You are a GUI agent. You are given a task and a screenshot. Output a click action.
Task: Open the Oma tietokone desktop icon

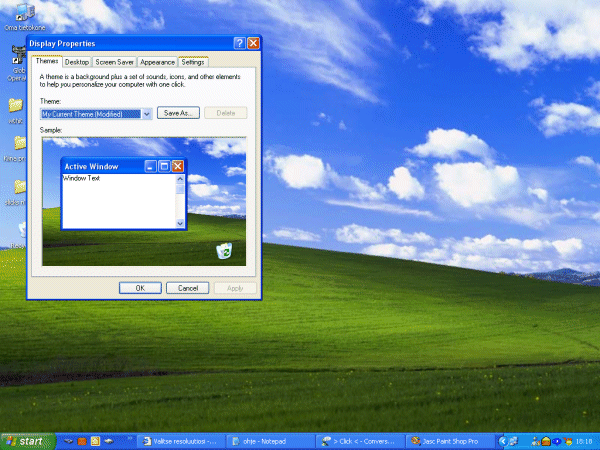coord(25,18)
